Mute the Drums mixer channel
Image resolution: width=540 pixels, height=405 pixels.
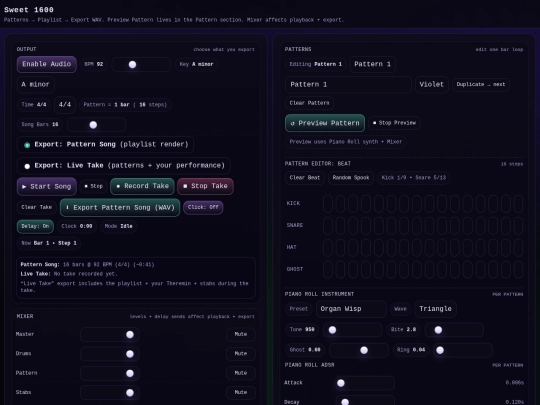point(241,354)
